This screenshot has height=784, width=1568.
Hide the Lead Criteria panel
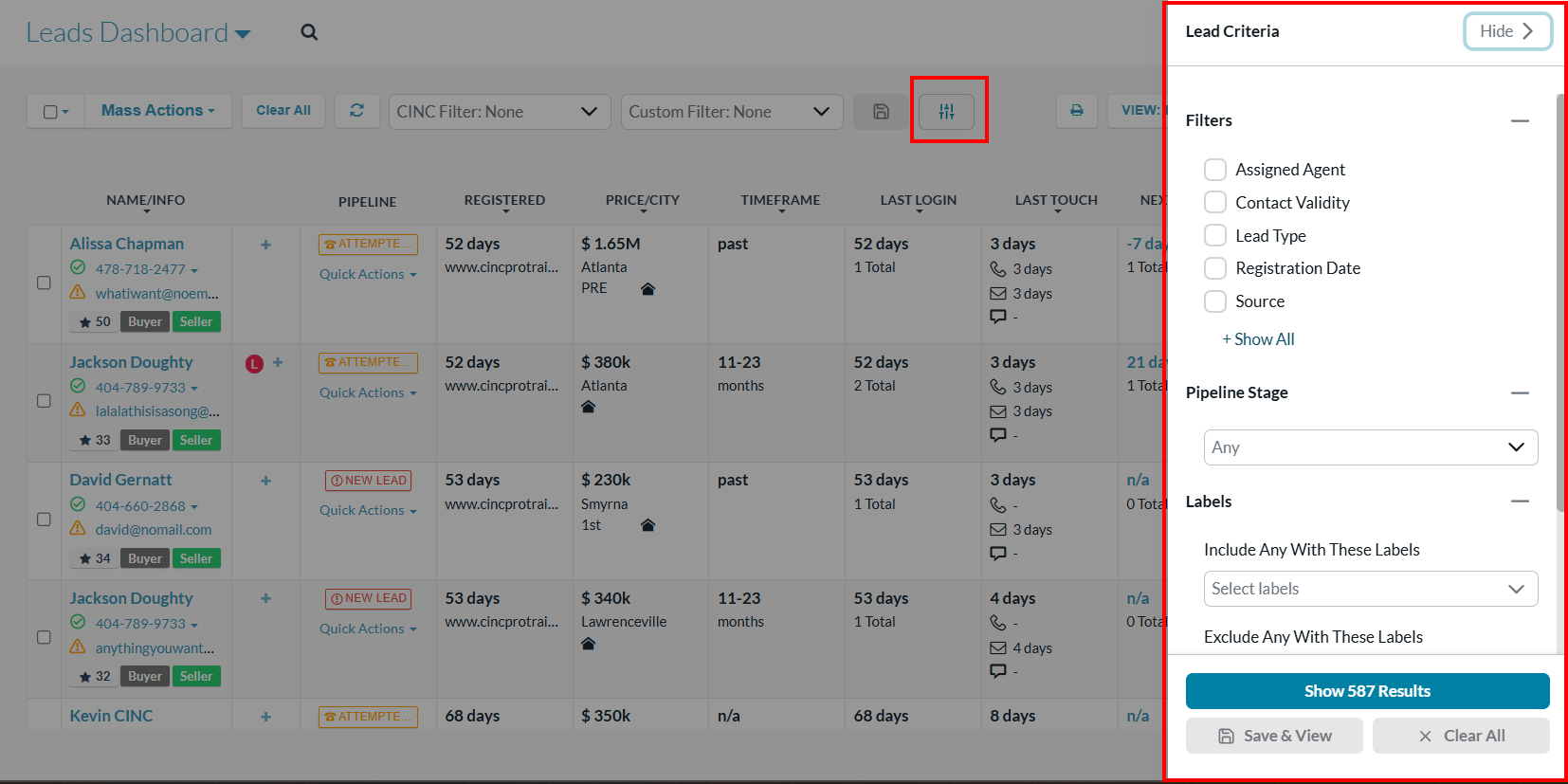pos(1507,31)
